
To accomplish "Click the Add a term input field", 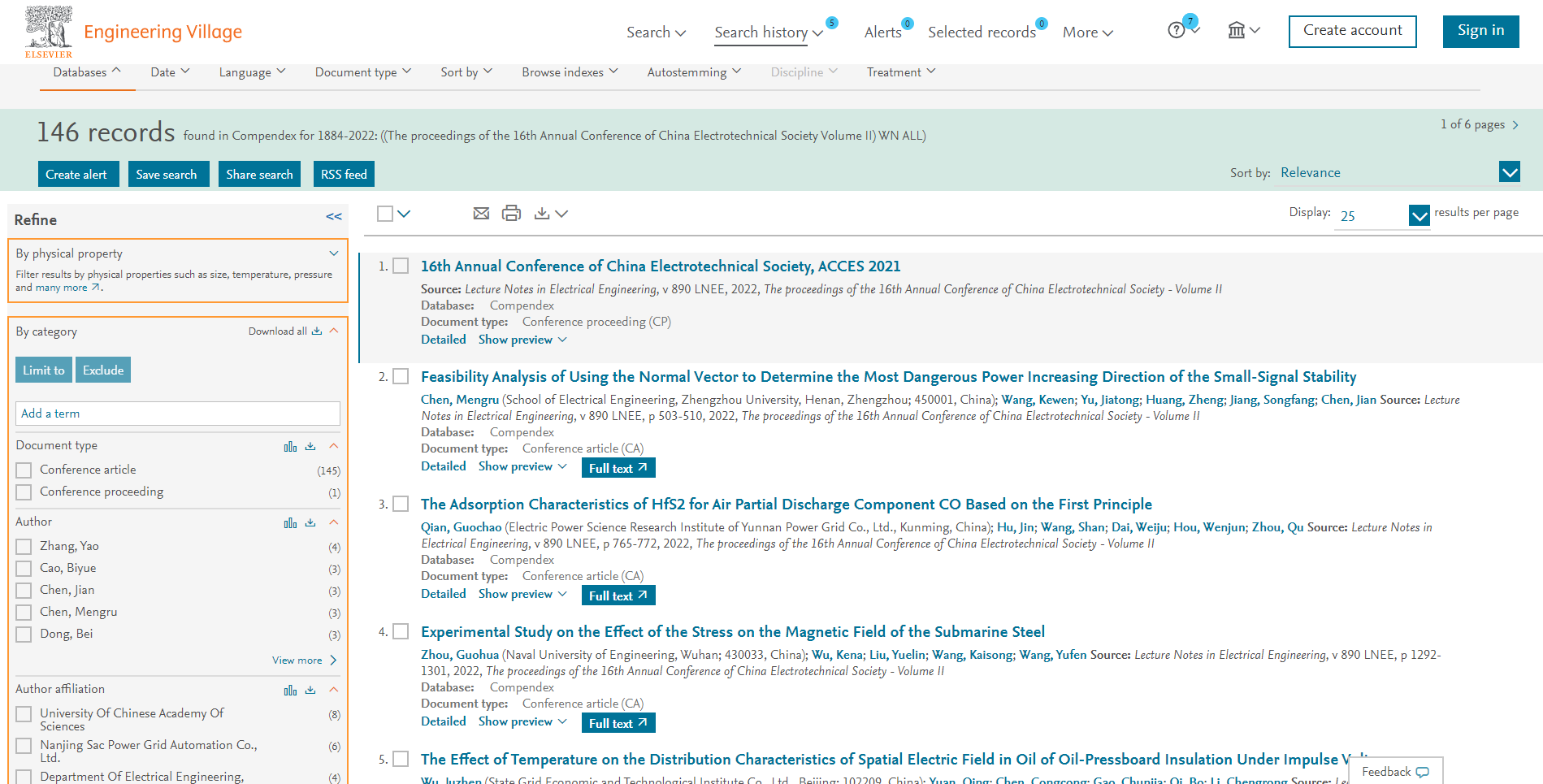I will pyautogui.click(x=177, y=414).
